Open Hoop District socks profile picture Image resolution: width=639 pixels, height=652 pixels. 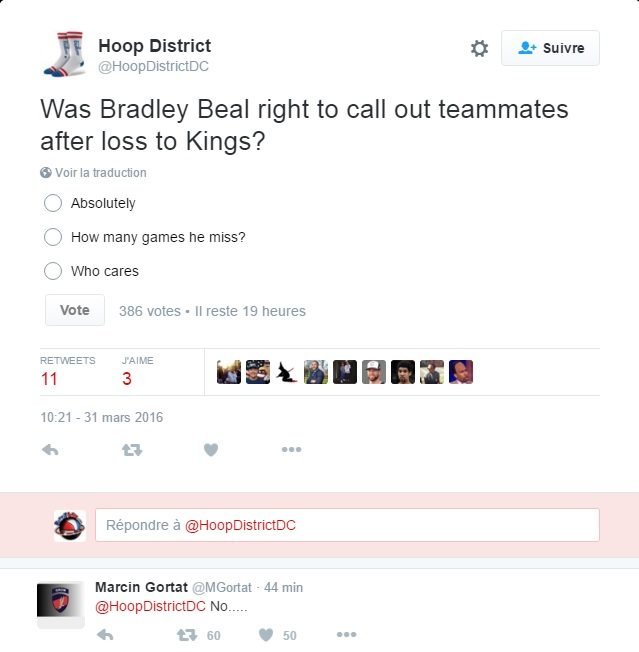coord(64,54)
